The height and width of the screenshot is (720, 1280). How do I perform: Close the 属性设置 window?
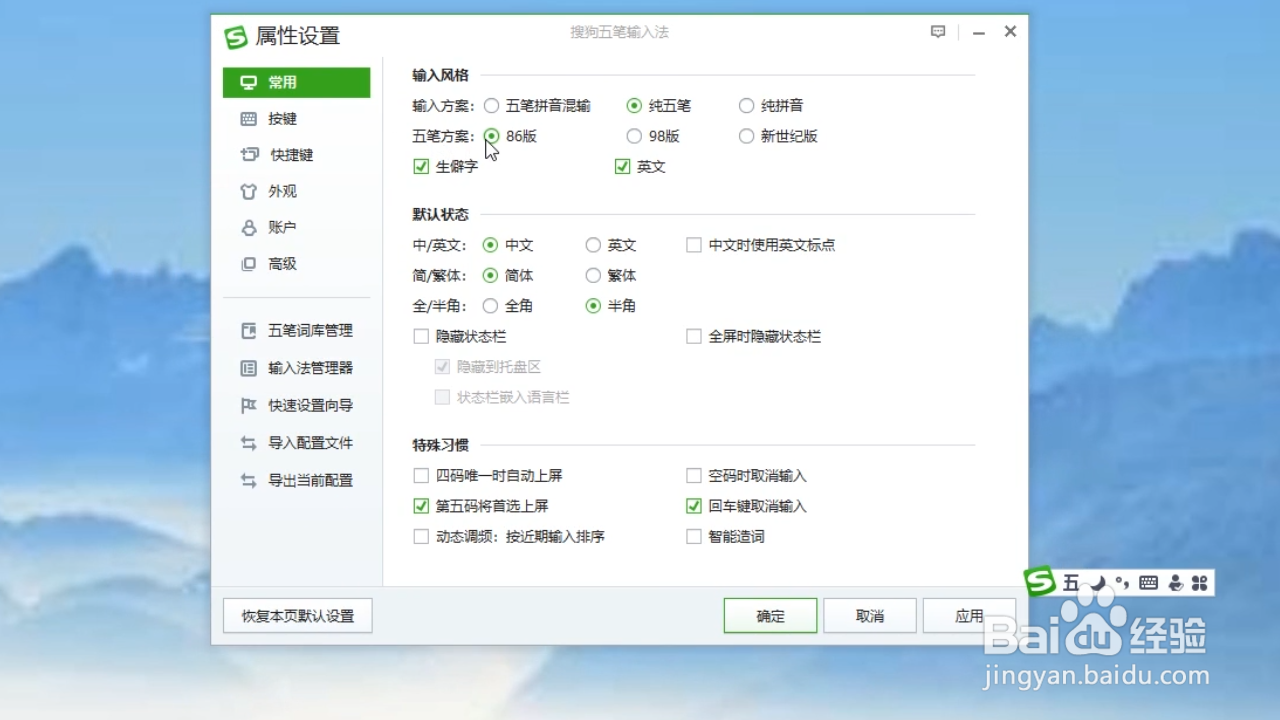click(x=1010, y=32)
